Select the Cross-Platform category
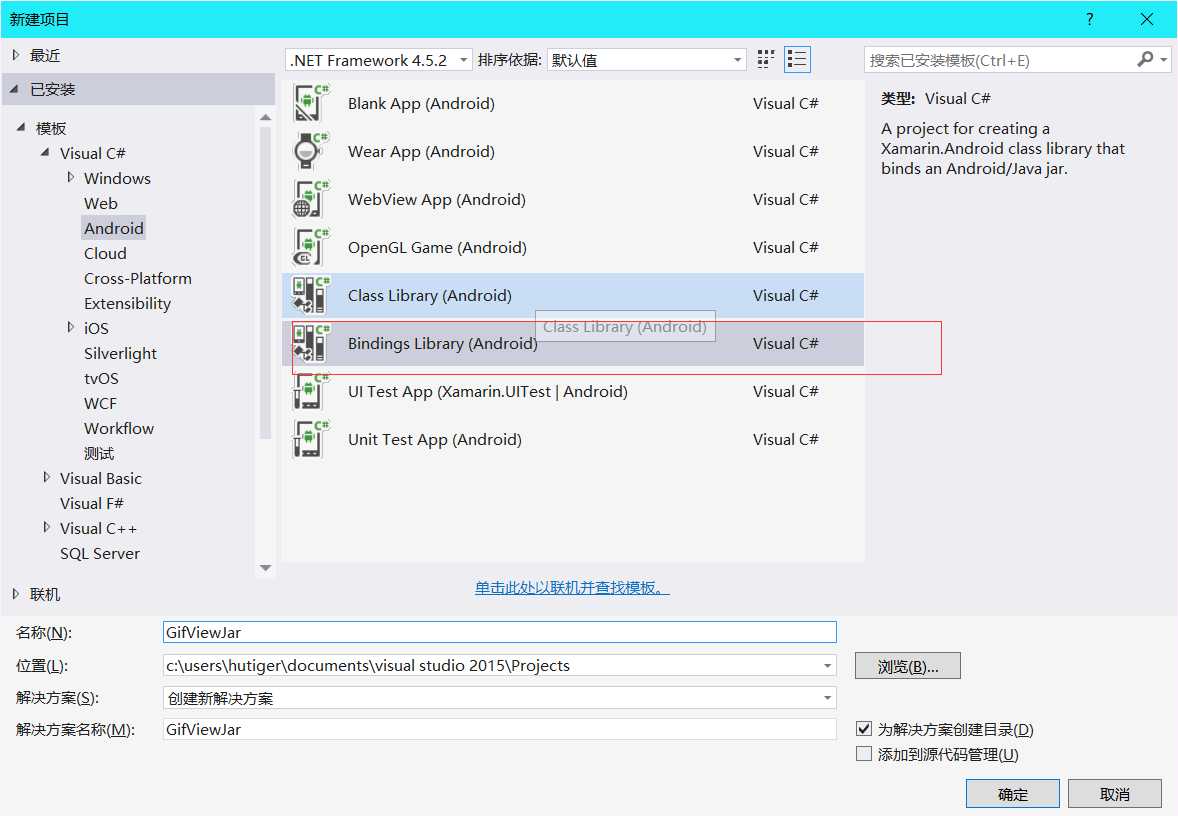Image resolution: width=1178 pixels, height=816 pixels. click(x=137, y=278)
